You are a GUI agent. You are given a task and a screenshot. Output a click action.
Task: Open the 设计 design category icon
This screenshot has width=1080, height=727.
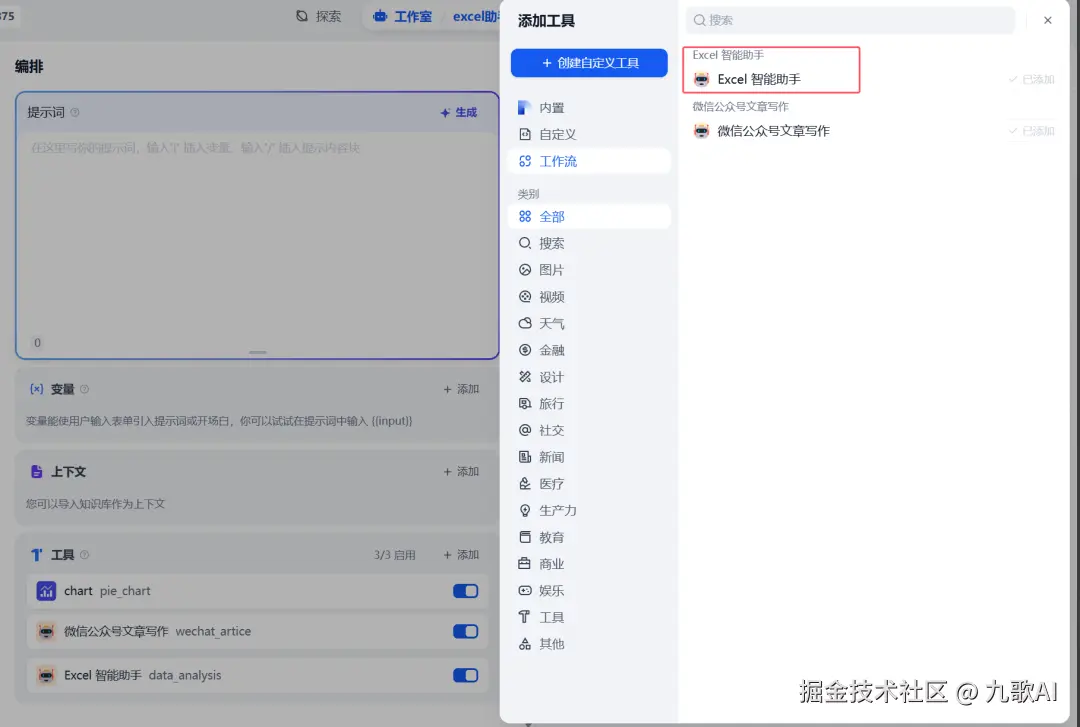click(x=525, y=377)
